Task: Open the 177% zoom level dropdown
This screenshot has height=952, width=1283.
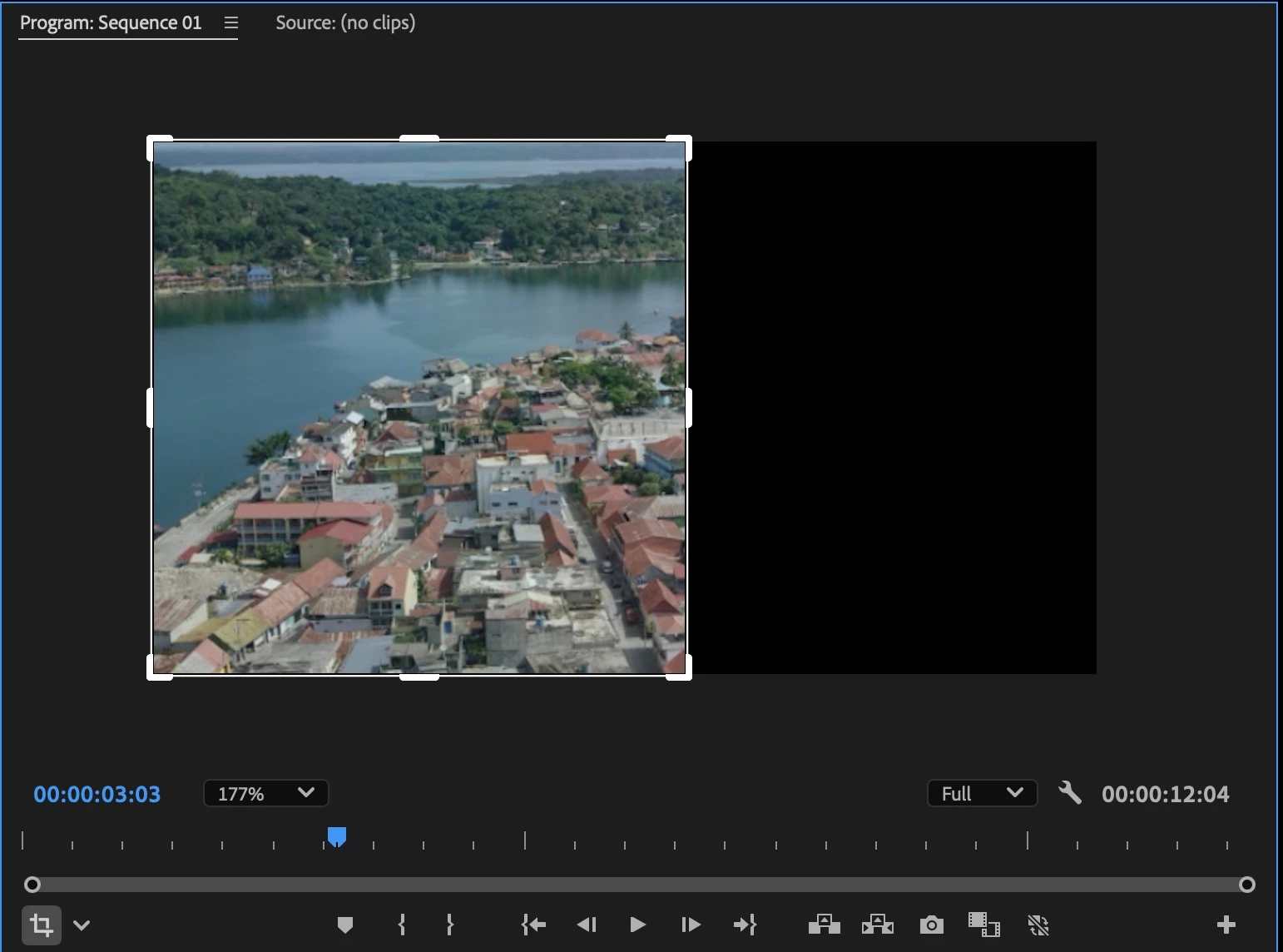Action: click(265, 794)
